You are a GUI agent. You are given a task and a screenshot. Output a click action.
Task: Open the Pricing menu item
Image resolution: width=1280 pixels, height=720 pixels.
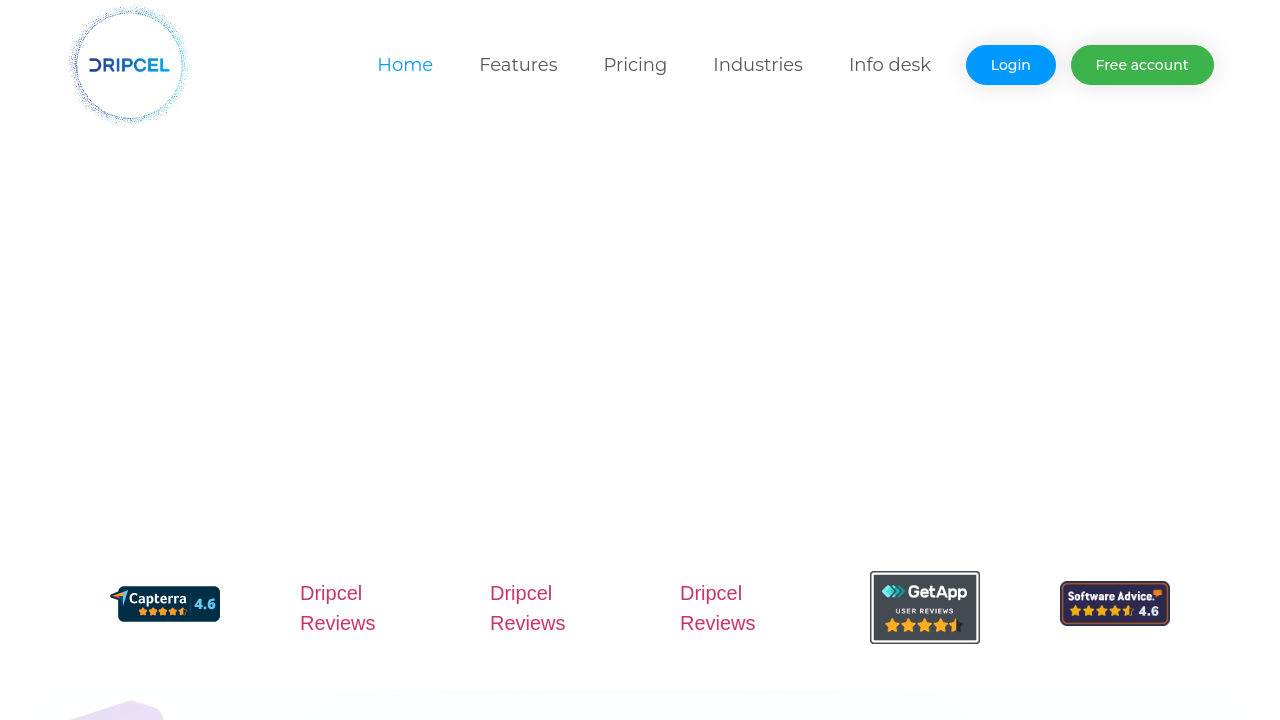point(635,65)
